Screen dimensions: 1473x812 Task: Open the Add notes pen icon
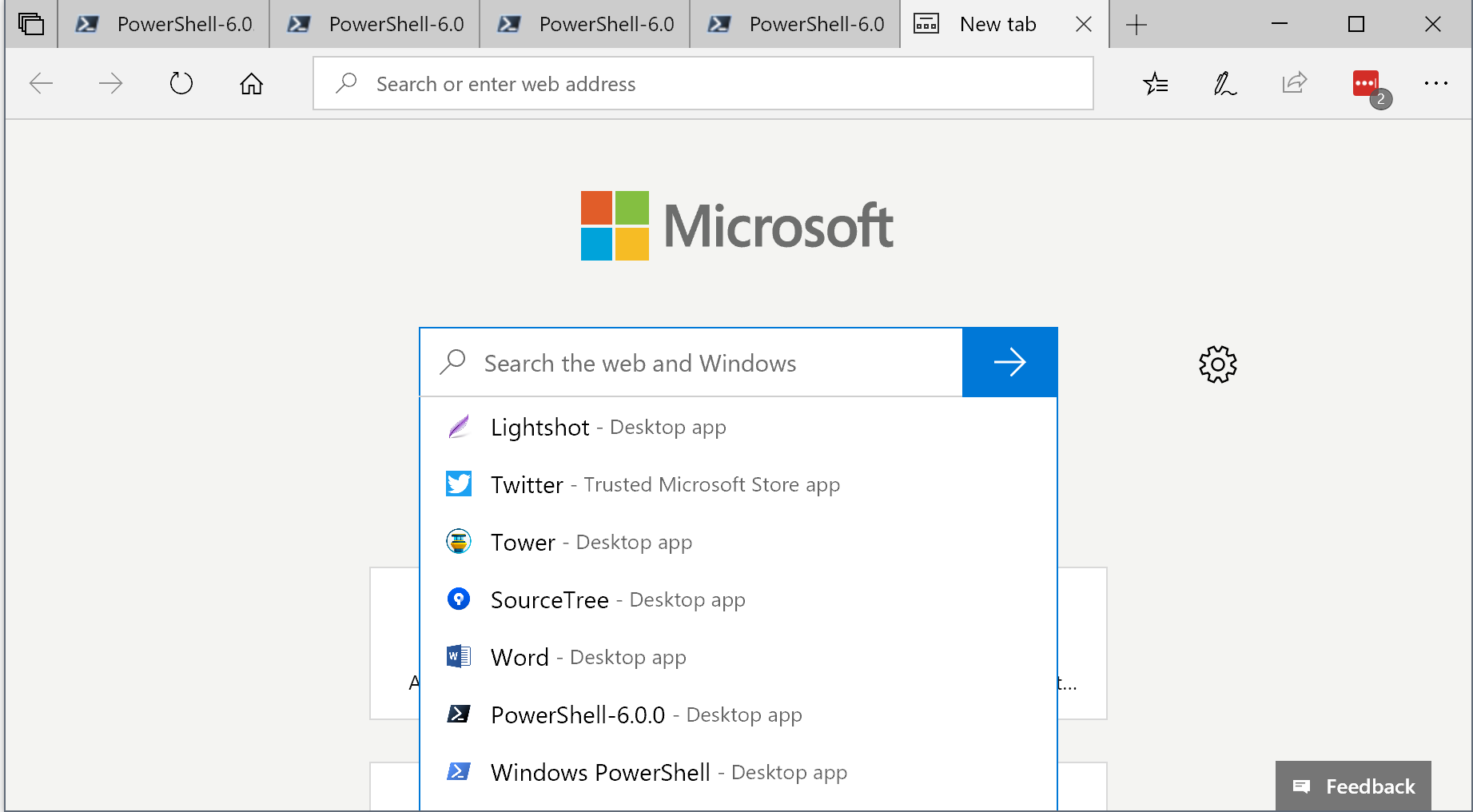(x=1224, y=83)
